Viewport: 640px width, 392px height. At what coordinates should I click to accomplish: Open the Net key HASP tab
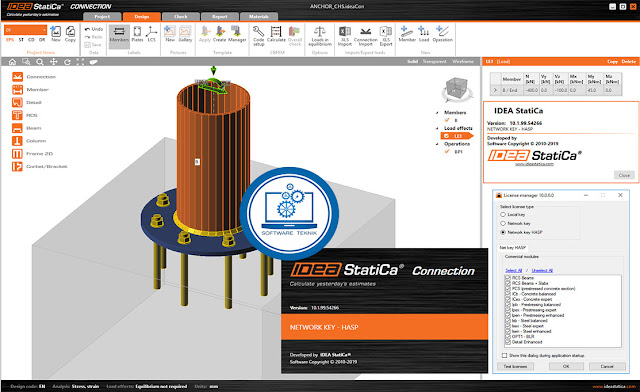(x=513, y=247)
